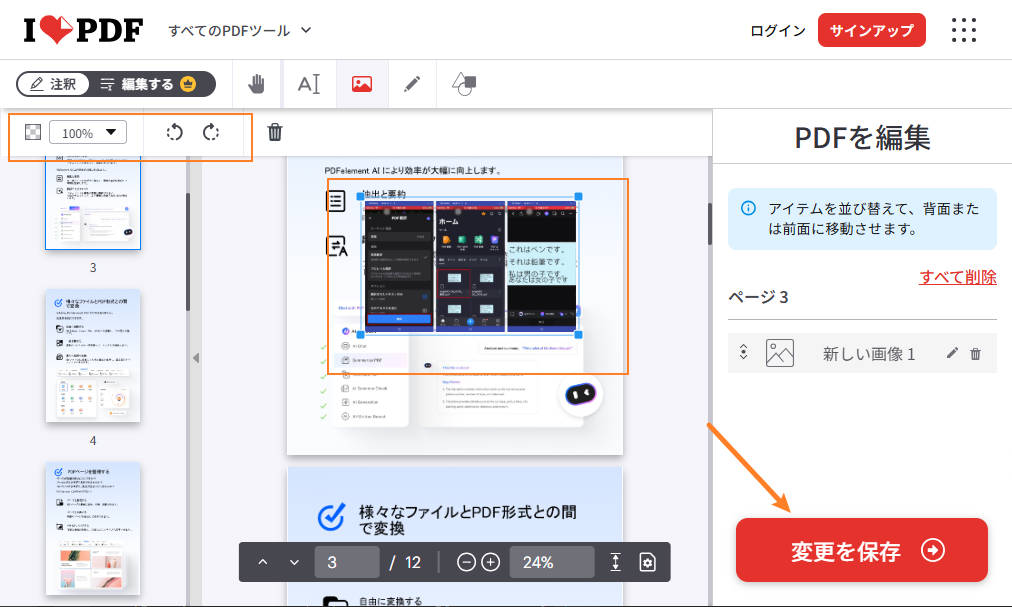The height and width of the screenshot is (607, 1012).
Task: Open the 100% zoom dropdown in the toolbar
Action: (88, 131)
